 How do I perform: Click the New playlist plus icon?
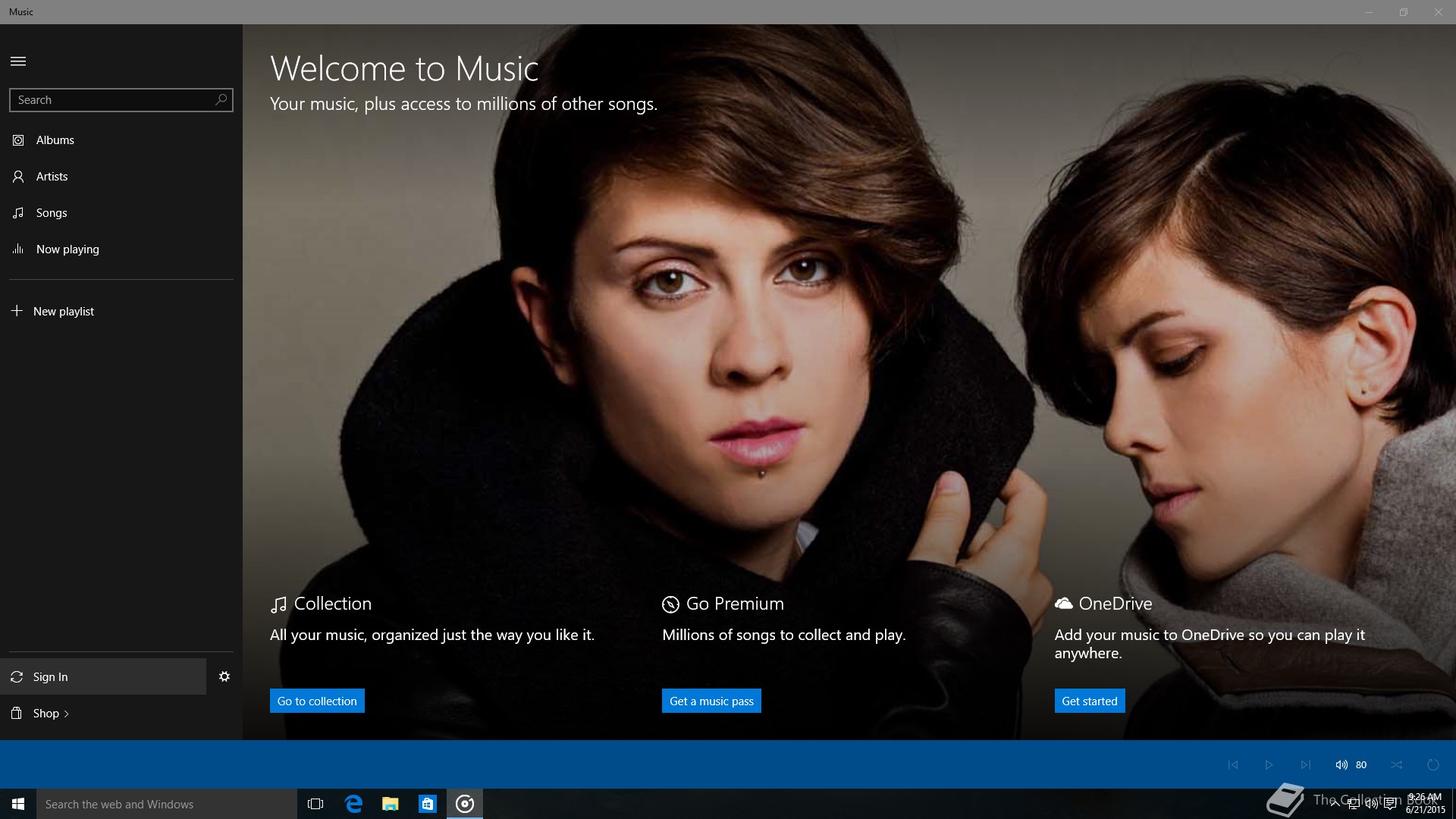point(17,311)
